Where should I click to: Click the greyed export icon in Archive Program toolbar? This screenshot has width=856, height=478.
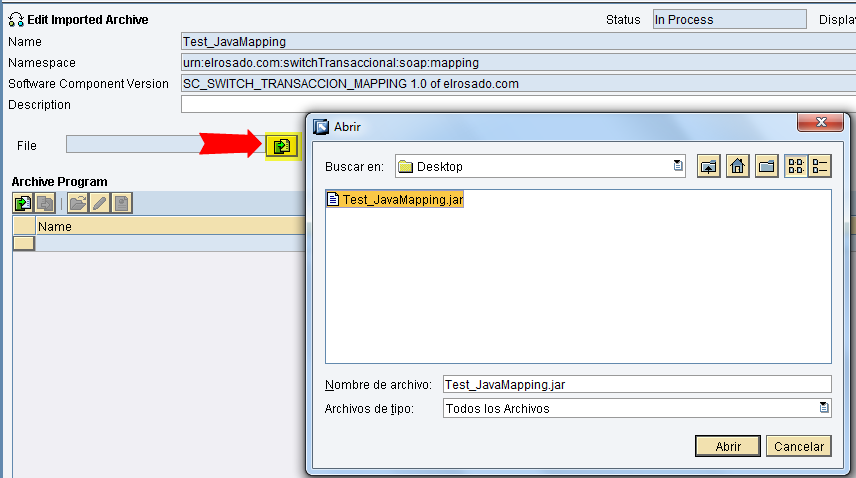pyautogui.click(x=45, y=204)
